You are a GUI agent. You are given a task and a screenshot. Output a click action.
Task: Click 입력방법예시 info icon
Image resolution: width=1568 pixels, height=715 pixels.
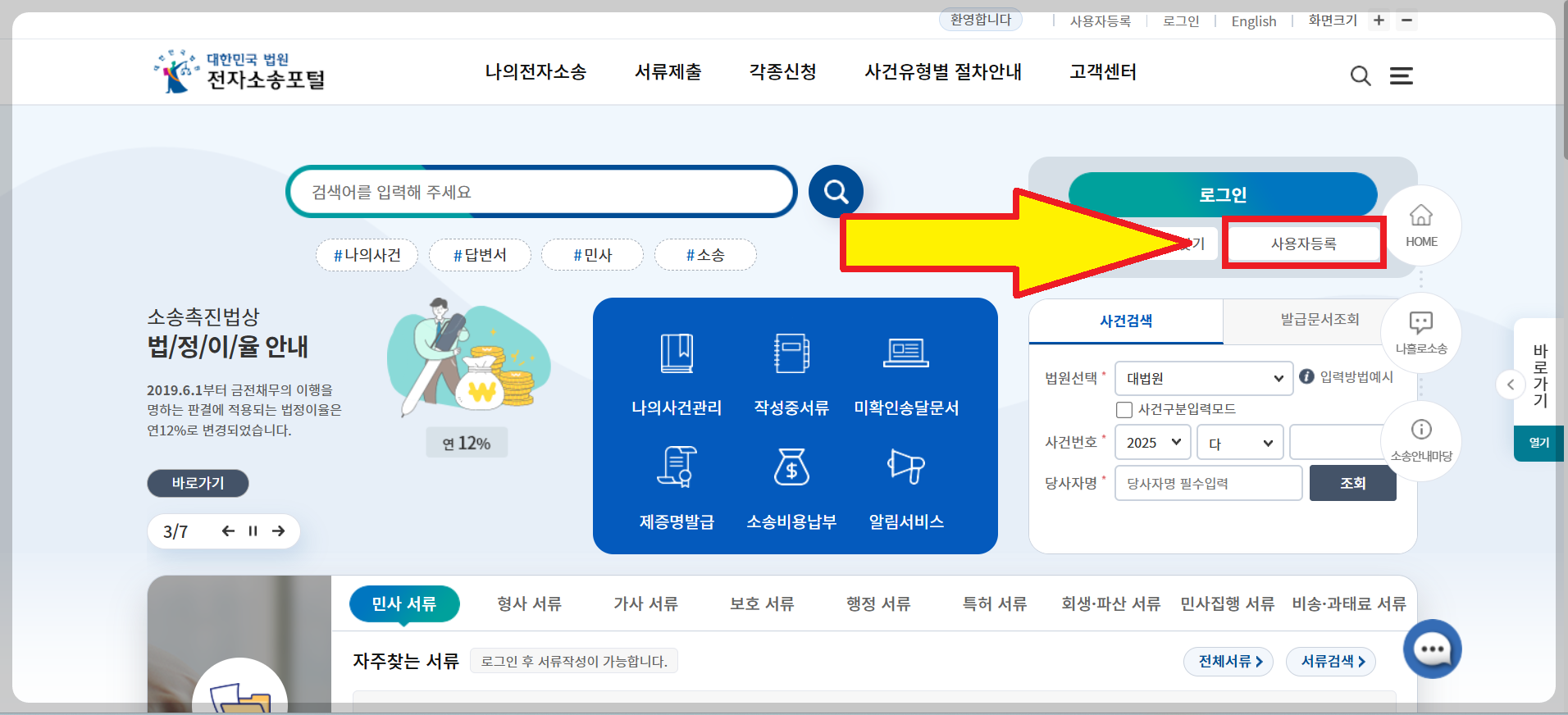coord(1306,376)
